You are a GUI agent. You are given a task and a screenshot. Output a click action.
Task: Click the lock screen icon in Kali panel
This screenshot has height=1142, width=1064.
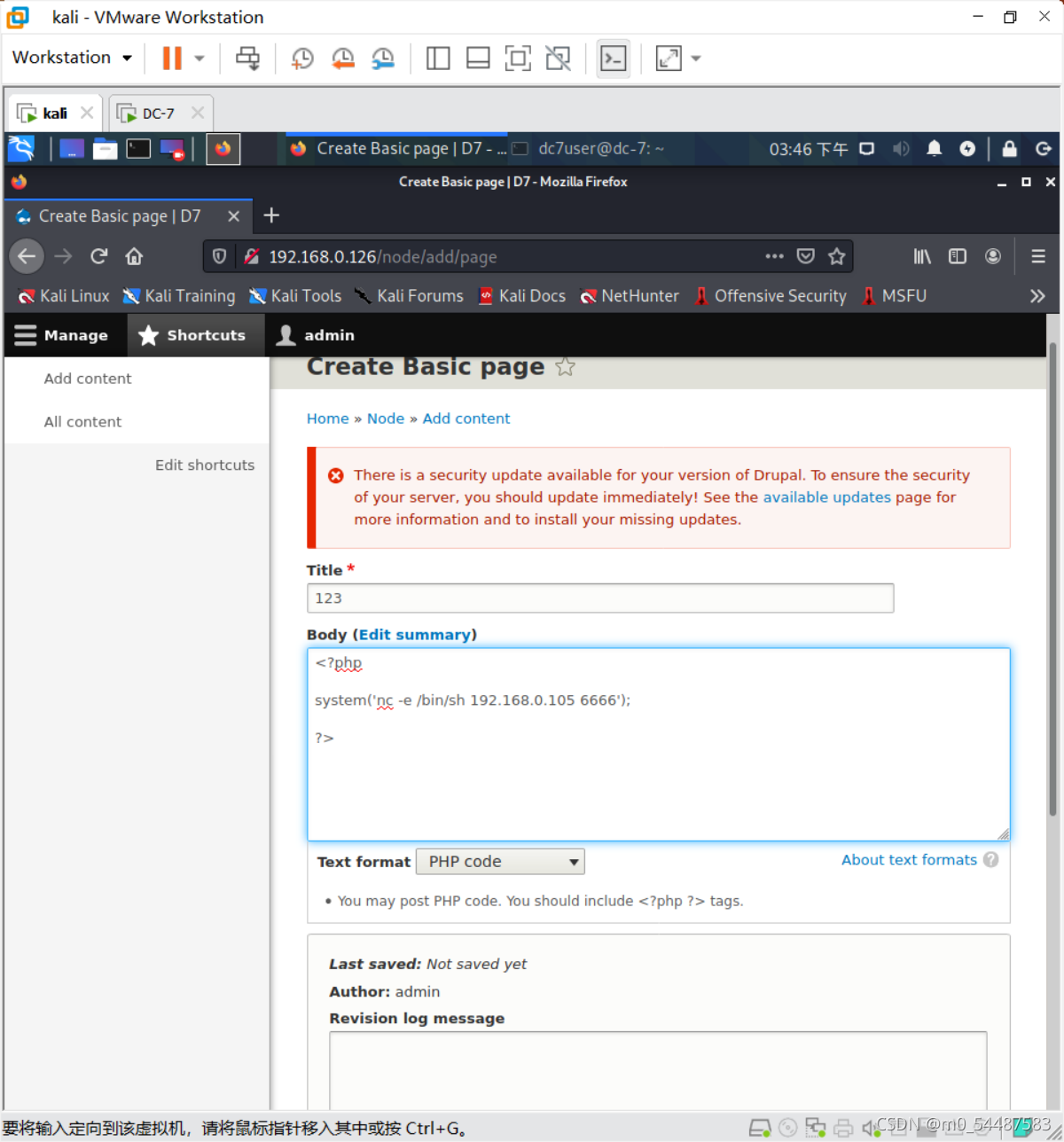(x=1009, y=148)
